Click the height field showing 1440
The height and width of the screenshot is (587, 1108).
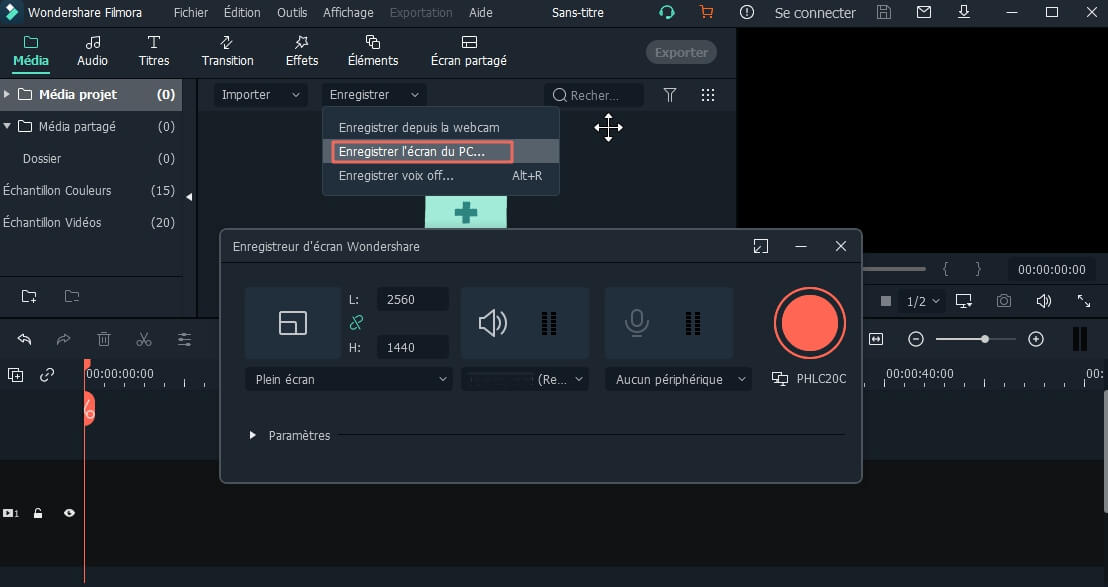(x=413, y=347)
